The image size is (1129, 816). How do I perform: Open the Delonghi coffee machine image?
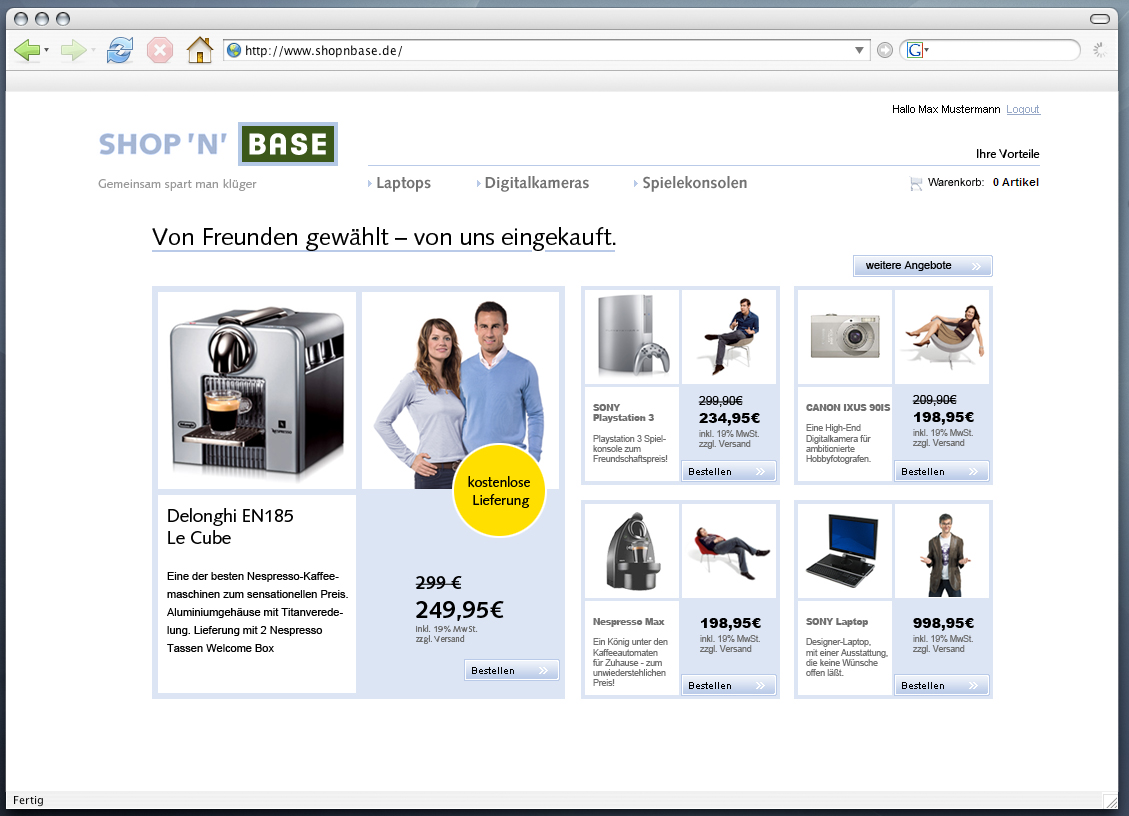coord(257,390)
